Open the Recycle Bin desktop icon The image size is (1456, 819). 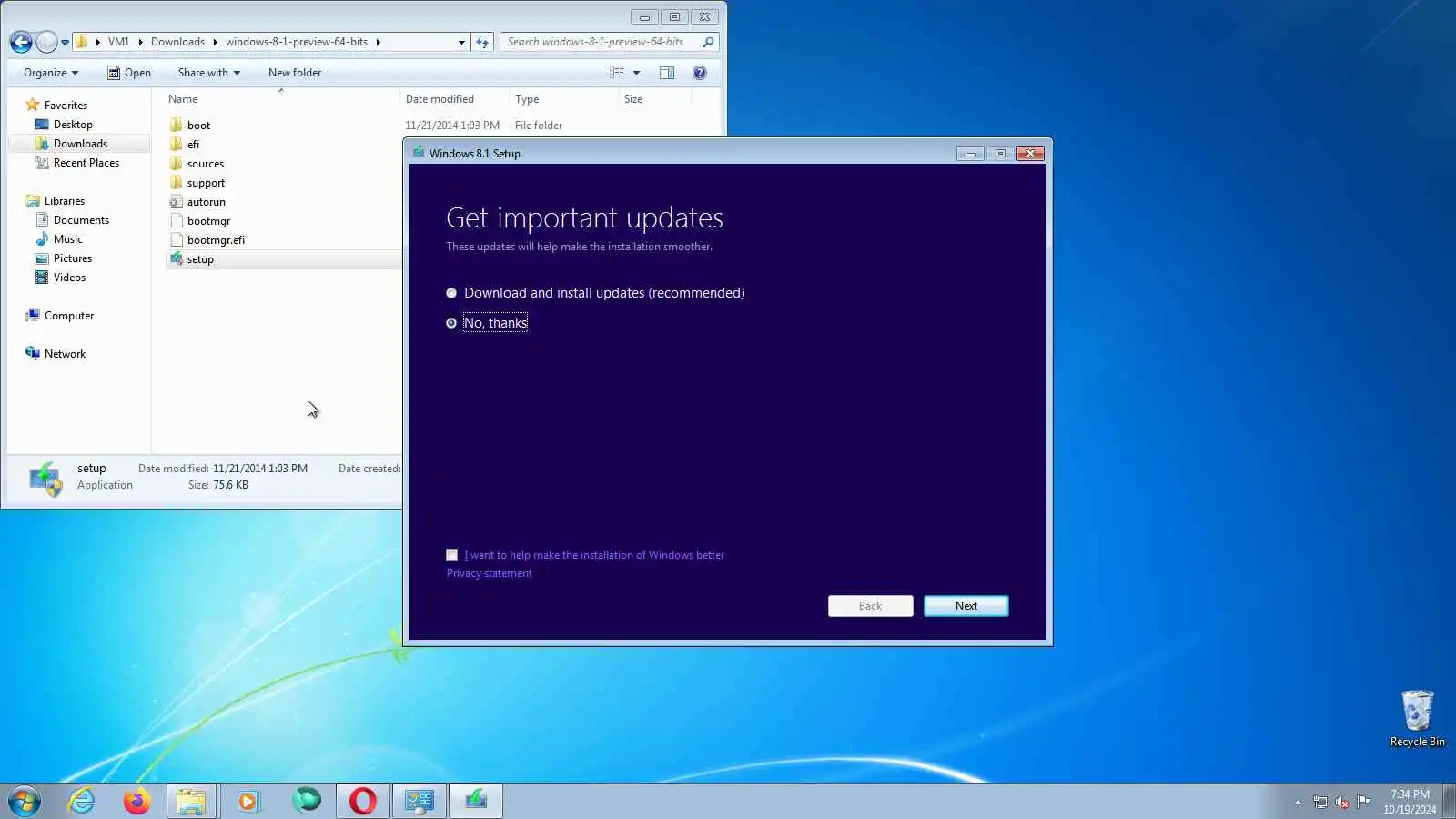1417,719
